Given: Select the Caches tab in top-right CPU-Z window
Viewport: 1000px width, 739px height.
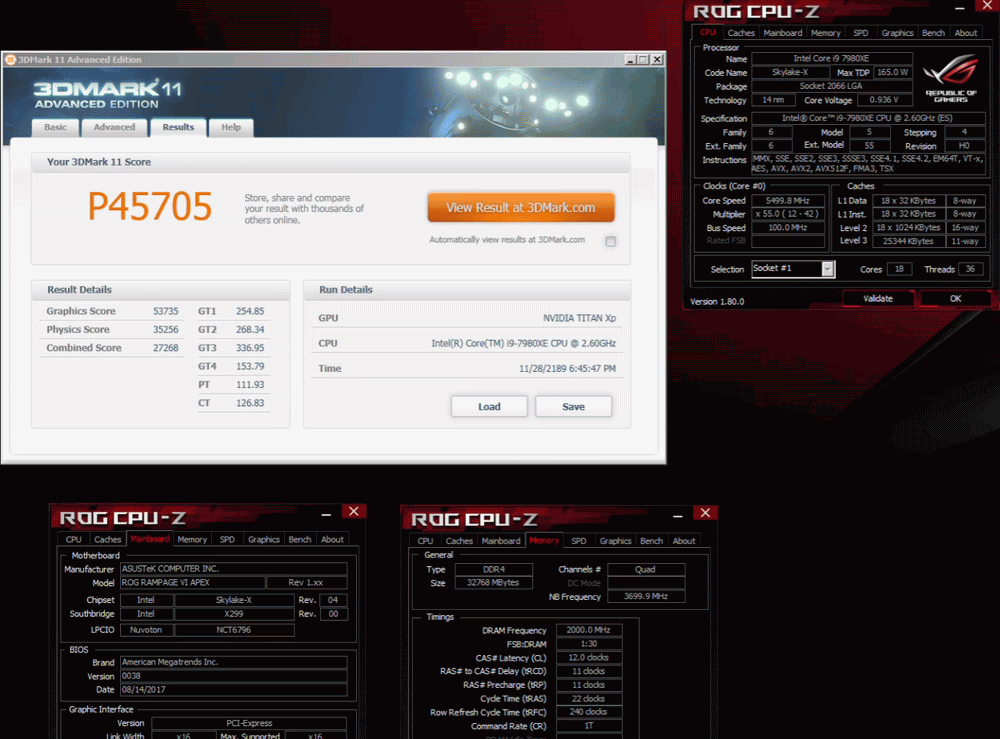Looking at the screenshot, I should (x=741, y=33).
